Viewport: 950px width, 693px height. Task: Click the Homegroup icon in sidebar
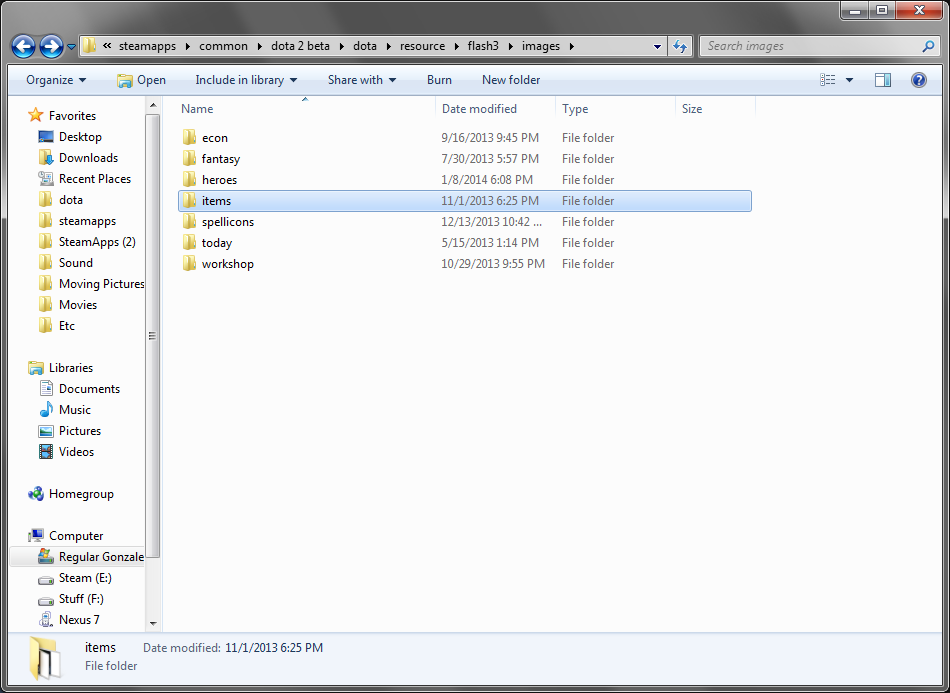(37, 494)
